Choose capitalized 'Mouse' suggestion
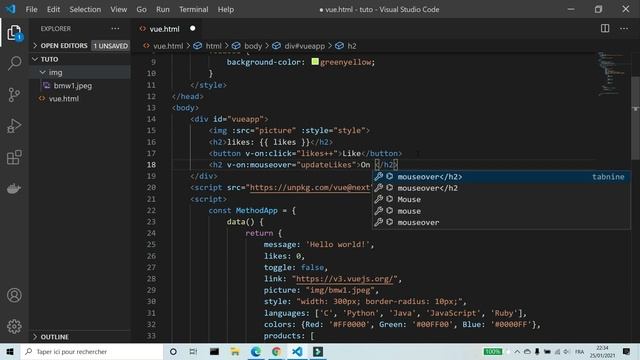 (501, 200)
